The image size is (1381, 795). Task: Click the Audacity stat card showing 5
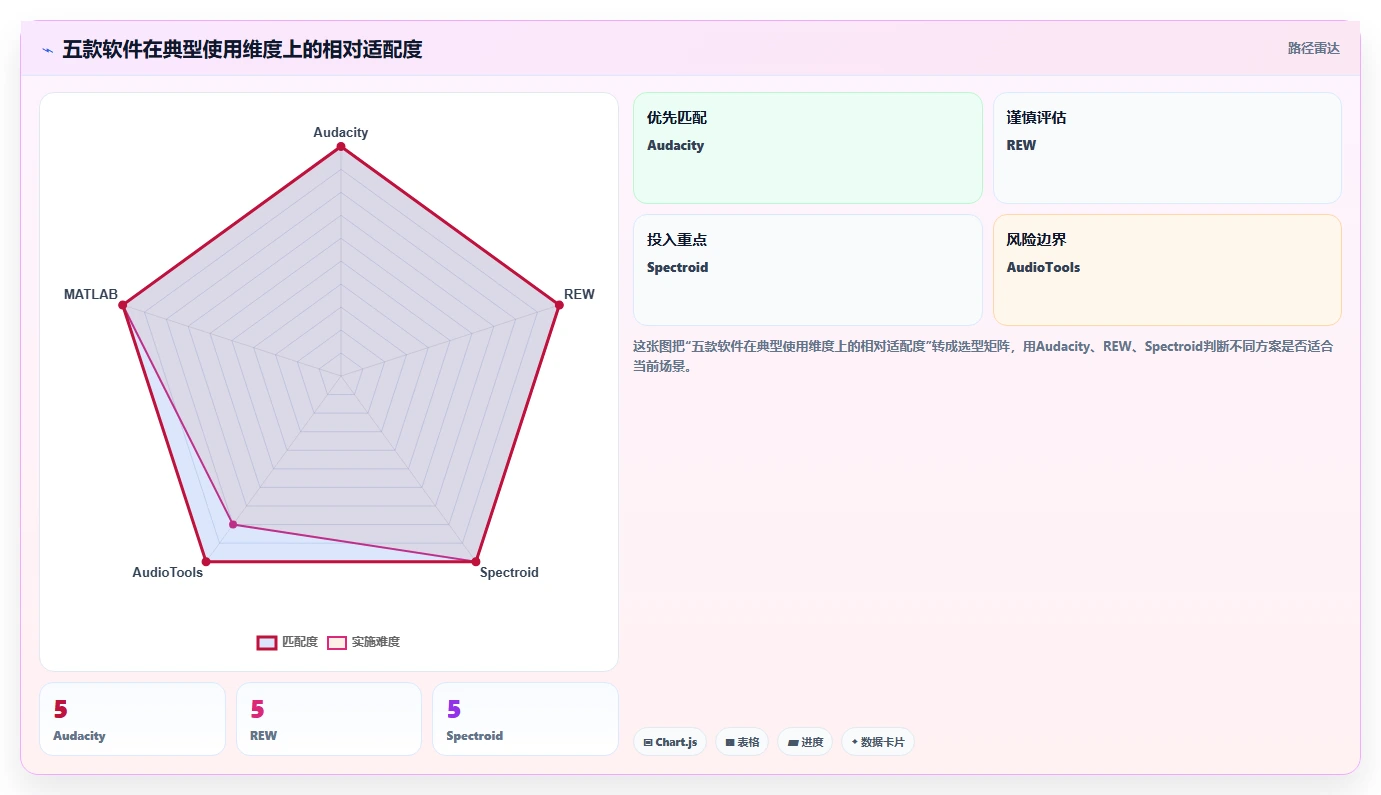click(132, 719)
